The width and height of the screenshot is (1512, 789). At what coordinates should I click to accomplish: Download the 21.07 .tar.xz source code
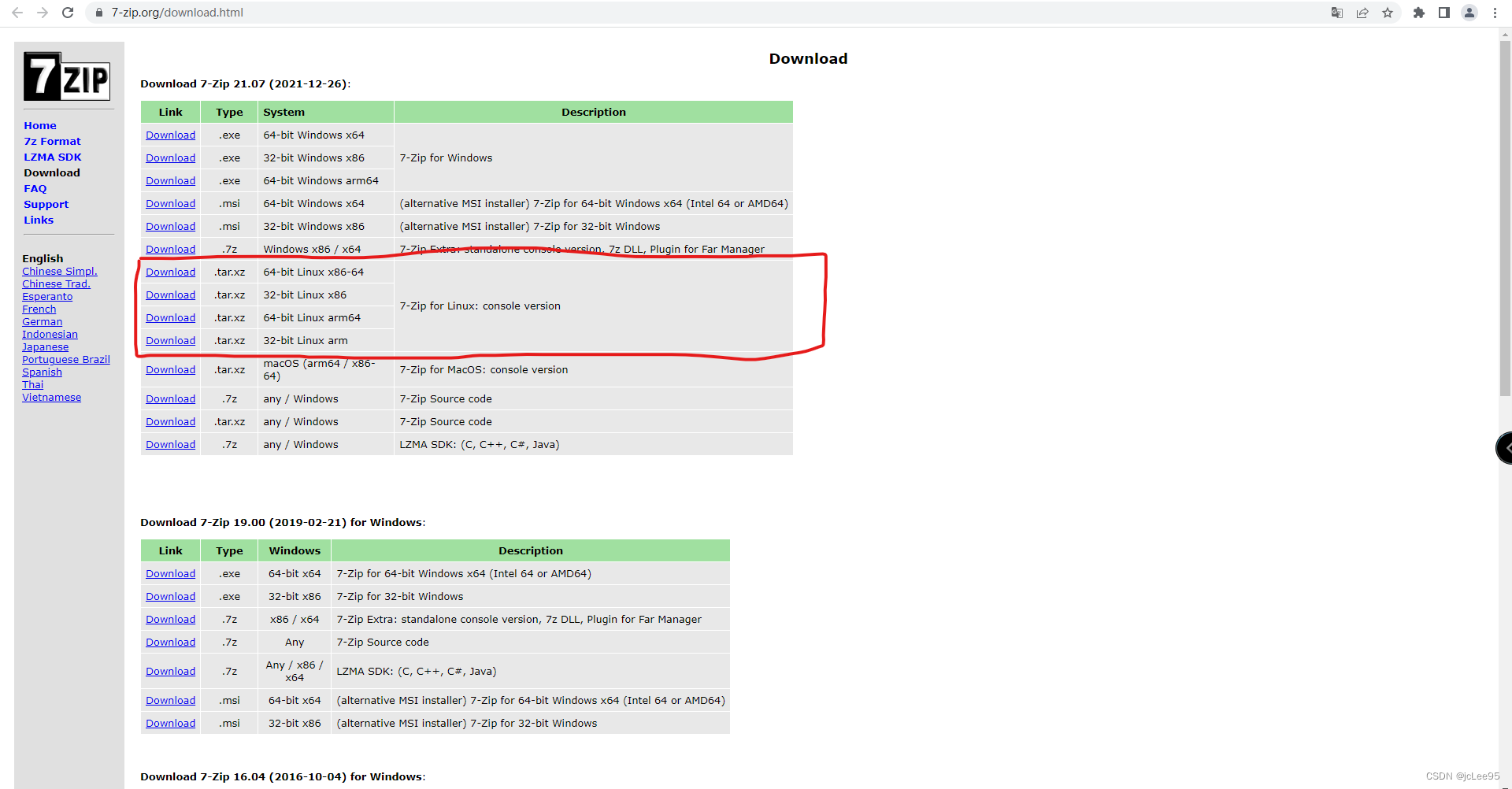pyautogui.click(x=170, y=422)
